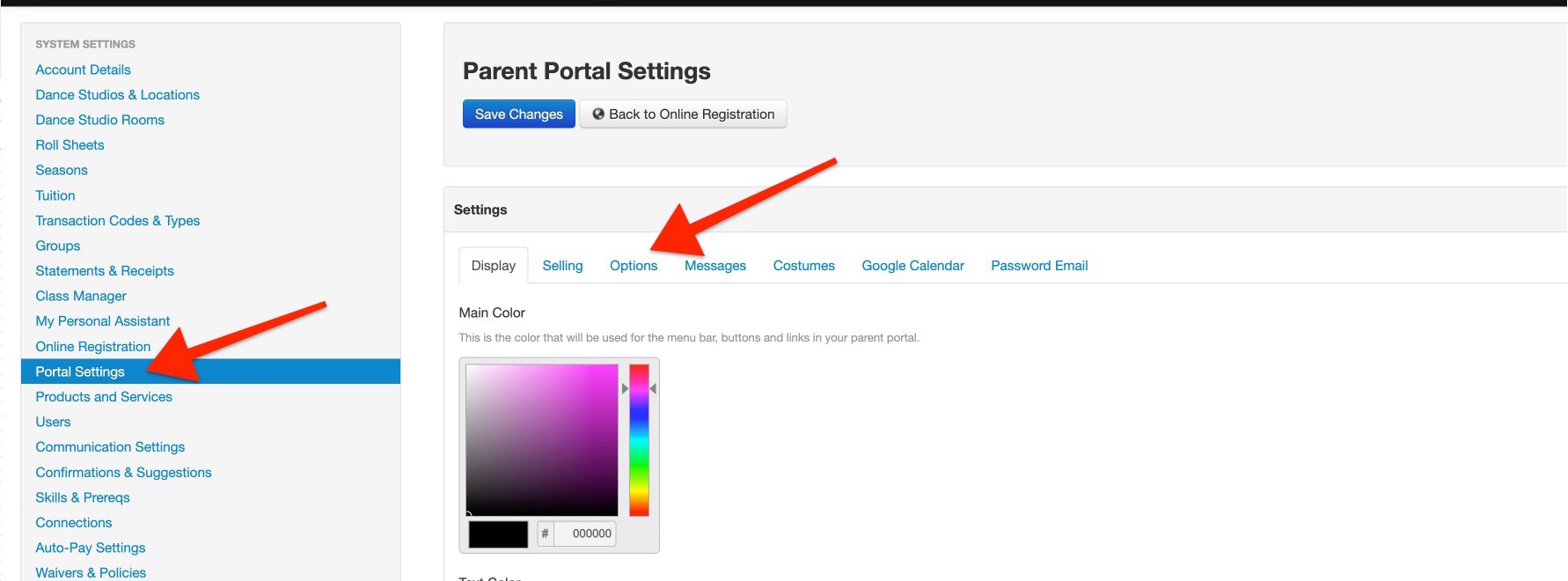1568x581 pixels.
Task: Navigate to Communication Settings
Action: click(x=110, y=447)
